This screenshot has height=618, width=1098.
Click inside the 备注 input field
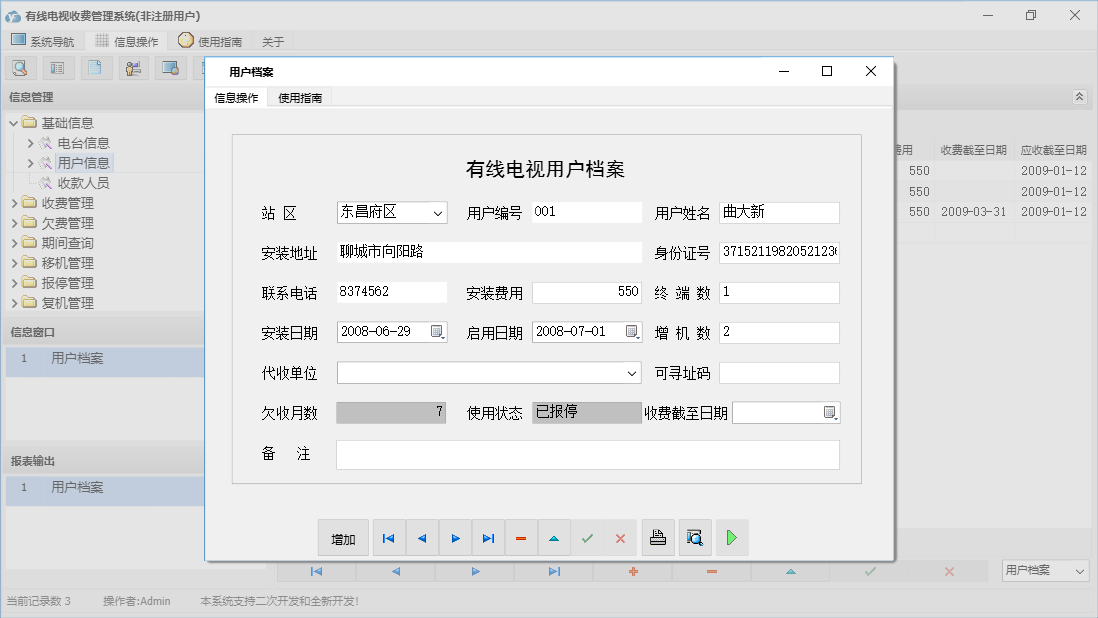(587, 455)
